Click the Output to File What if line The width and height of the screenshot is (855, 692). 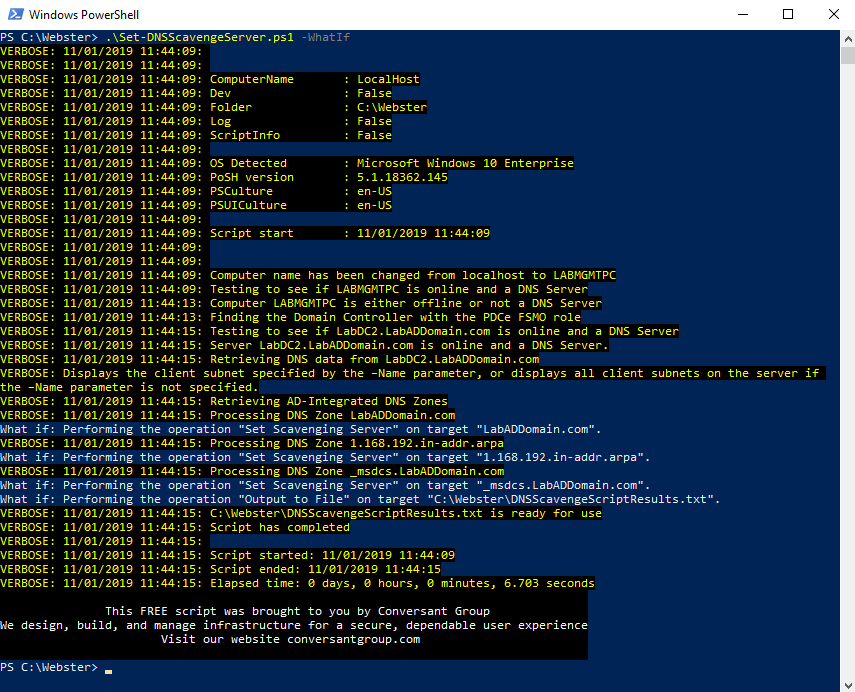point(360,499)
